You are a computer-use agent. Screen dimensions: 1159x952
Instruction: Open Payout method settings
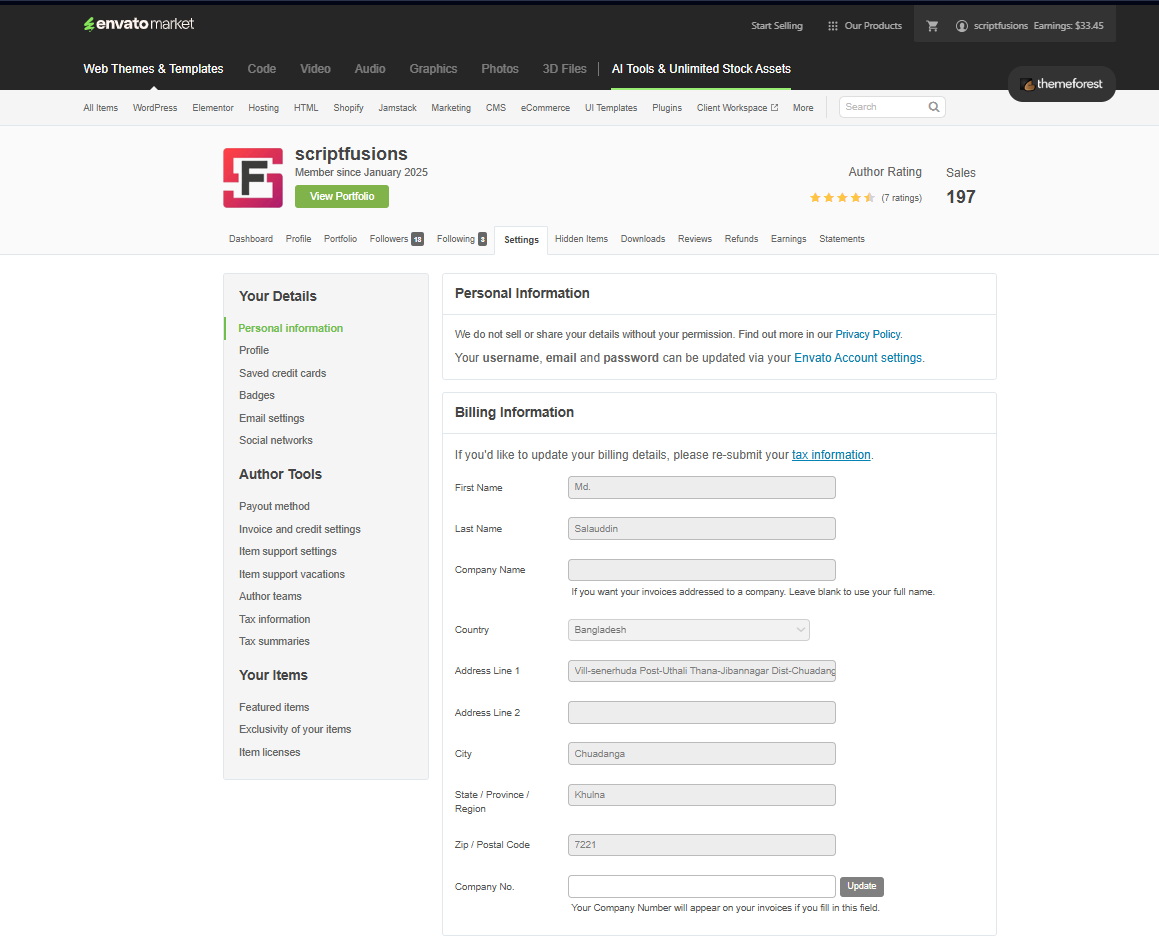click(274, 506)
